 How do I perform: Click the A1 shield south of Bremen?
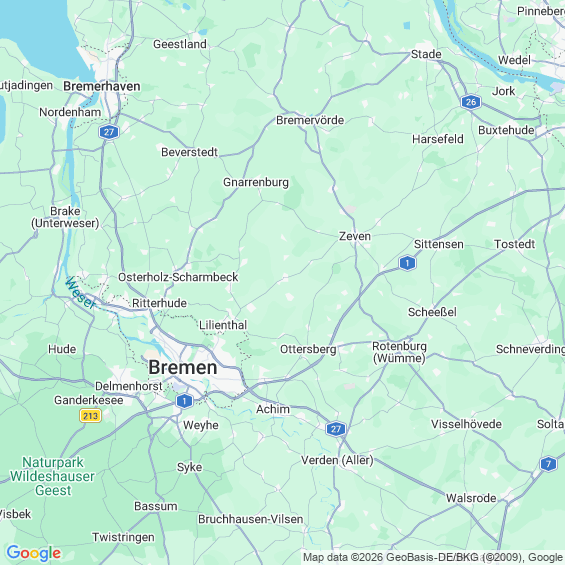click(x=184, y=401)
